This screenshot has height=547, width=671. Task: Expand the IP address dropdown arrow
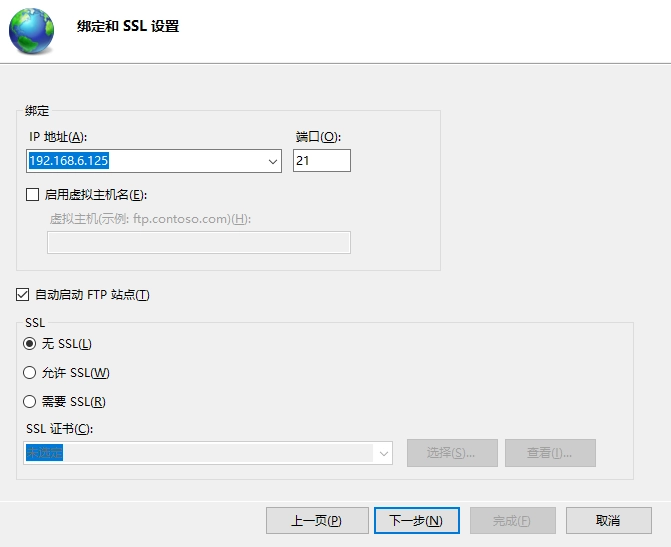click(x=273, y=161)
